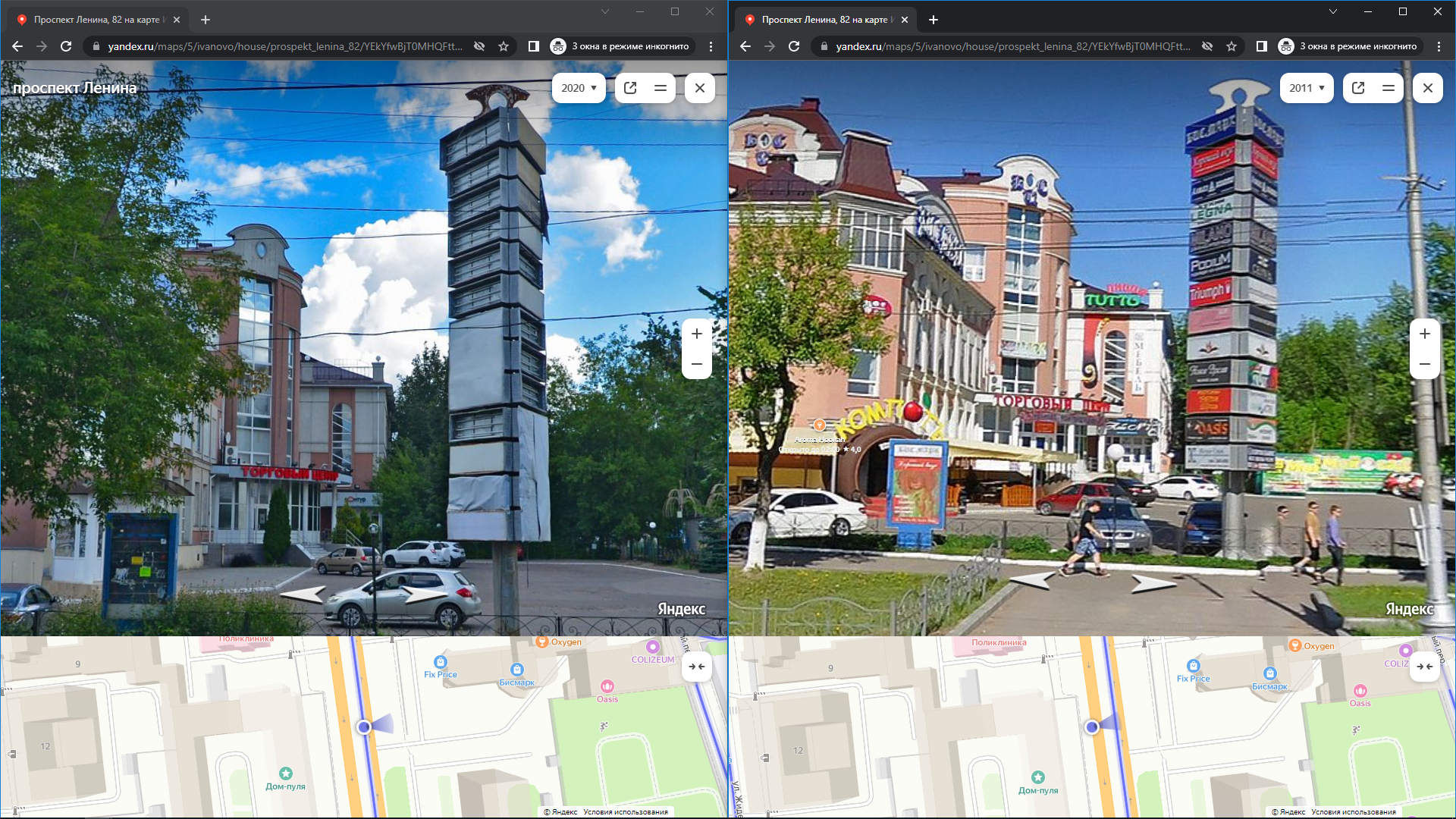
Task: Click incognito indicator in right window
Action: click(1348, 46)
